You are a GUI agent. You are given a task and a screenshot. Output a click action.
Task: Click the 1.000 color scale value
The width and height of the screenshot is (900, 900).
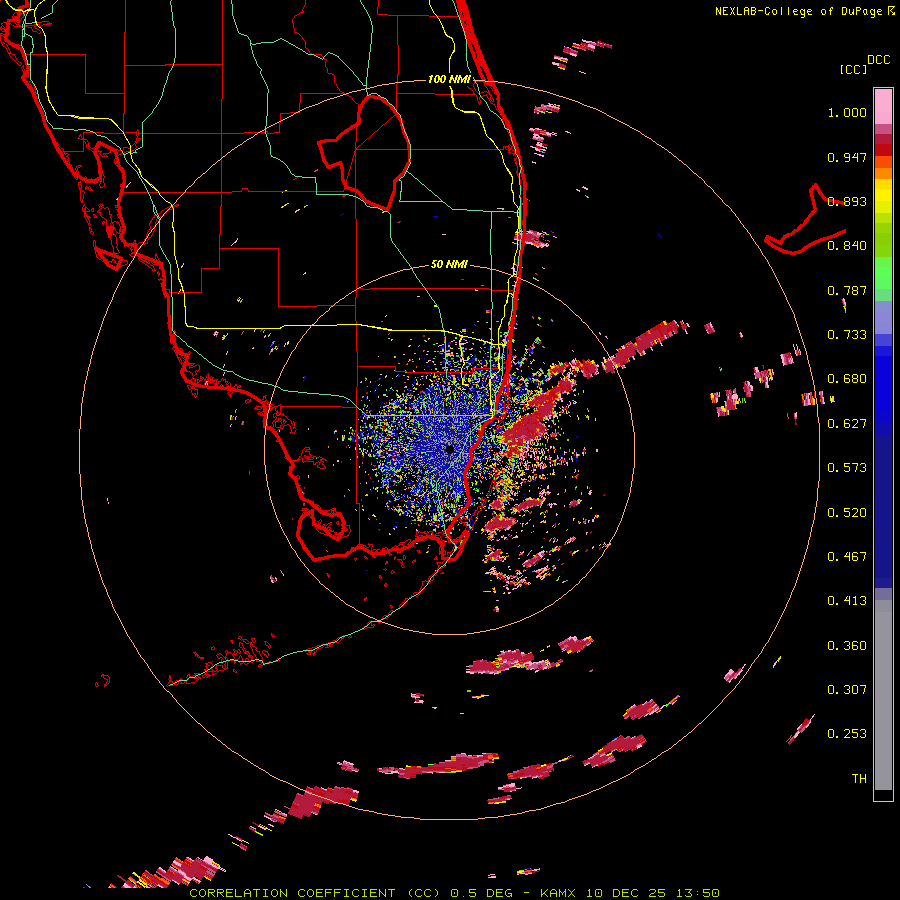click(x=847, y=112)
